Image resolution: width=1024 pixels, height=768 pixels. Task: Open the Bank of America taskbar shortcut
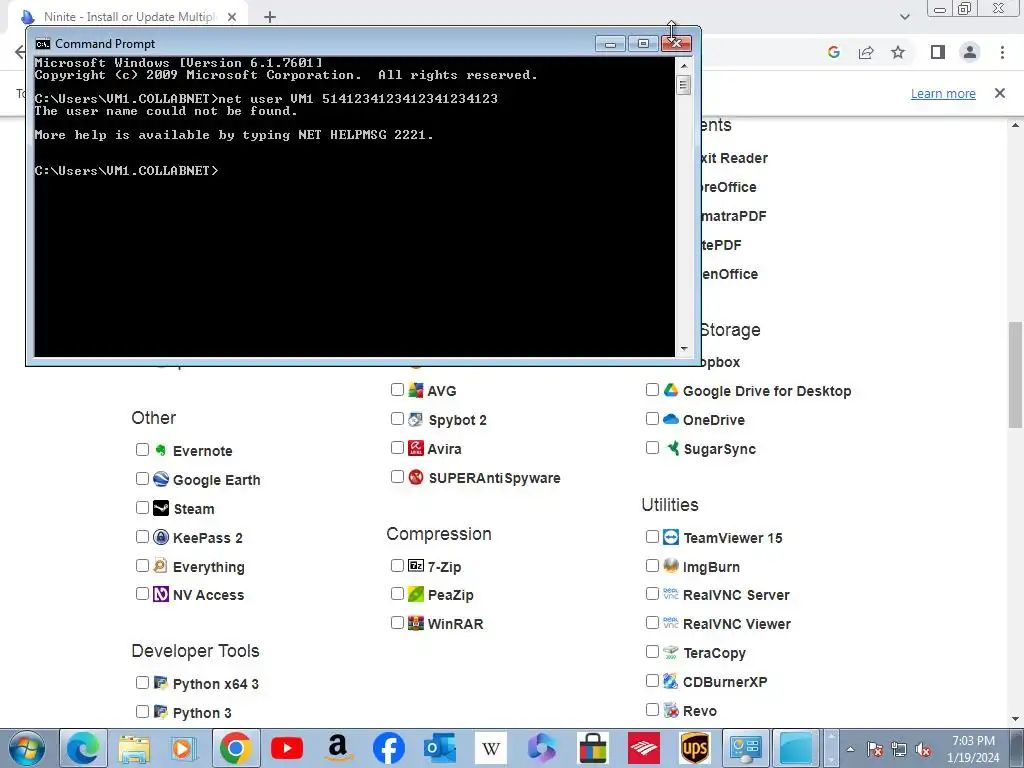(x=643, y=748)
